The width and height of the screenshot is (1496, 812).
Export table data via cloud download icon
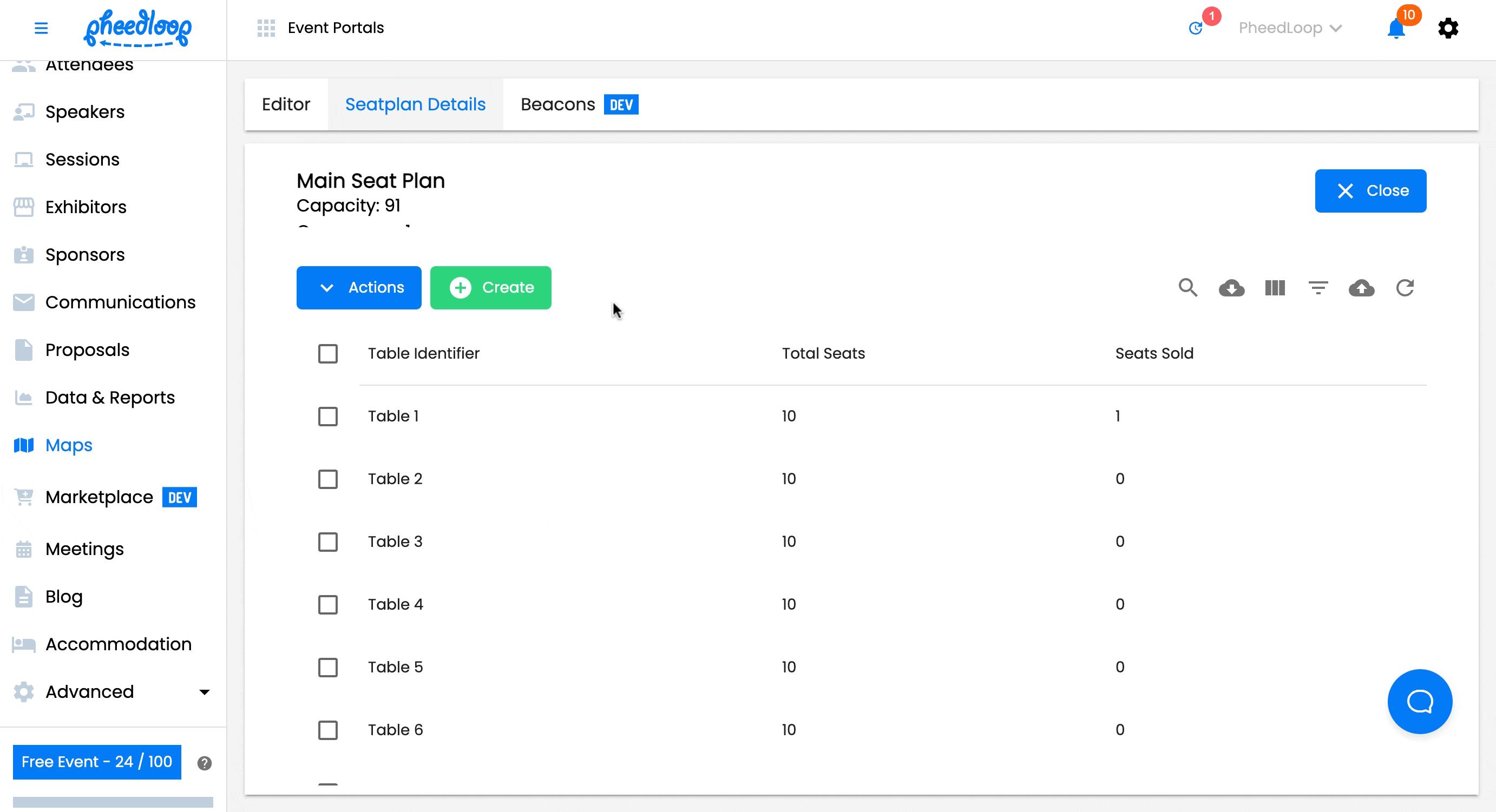[x=1232, y=287]
